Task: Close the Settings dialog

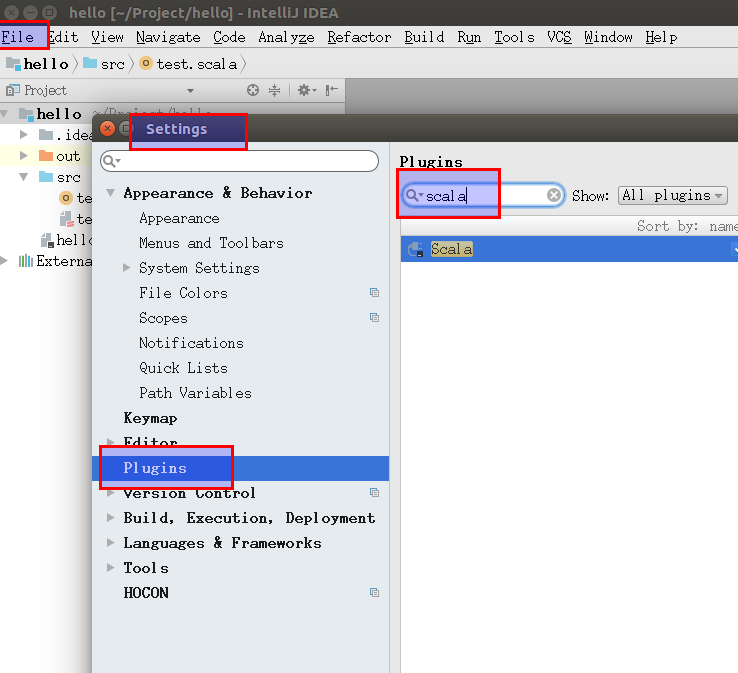Action: click(107, 128)
